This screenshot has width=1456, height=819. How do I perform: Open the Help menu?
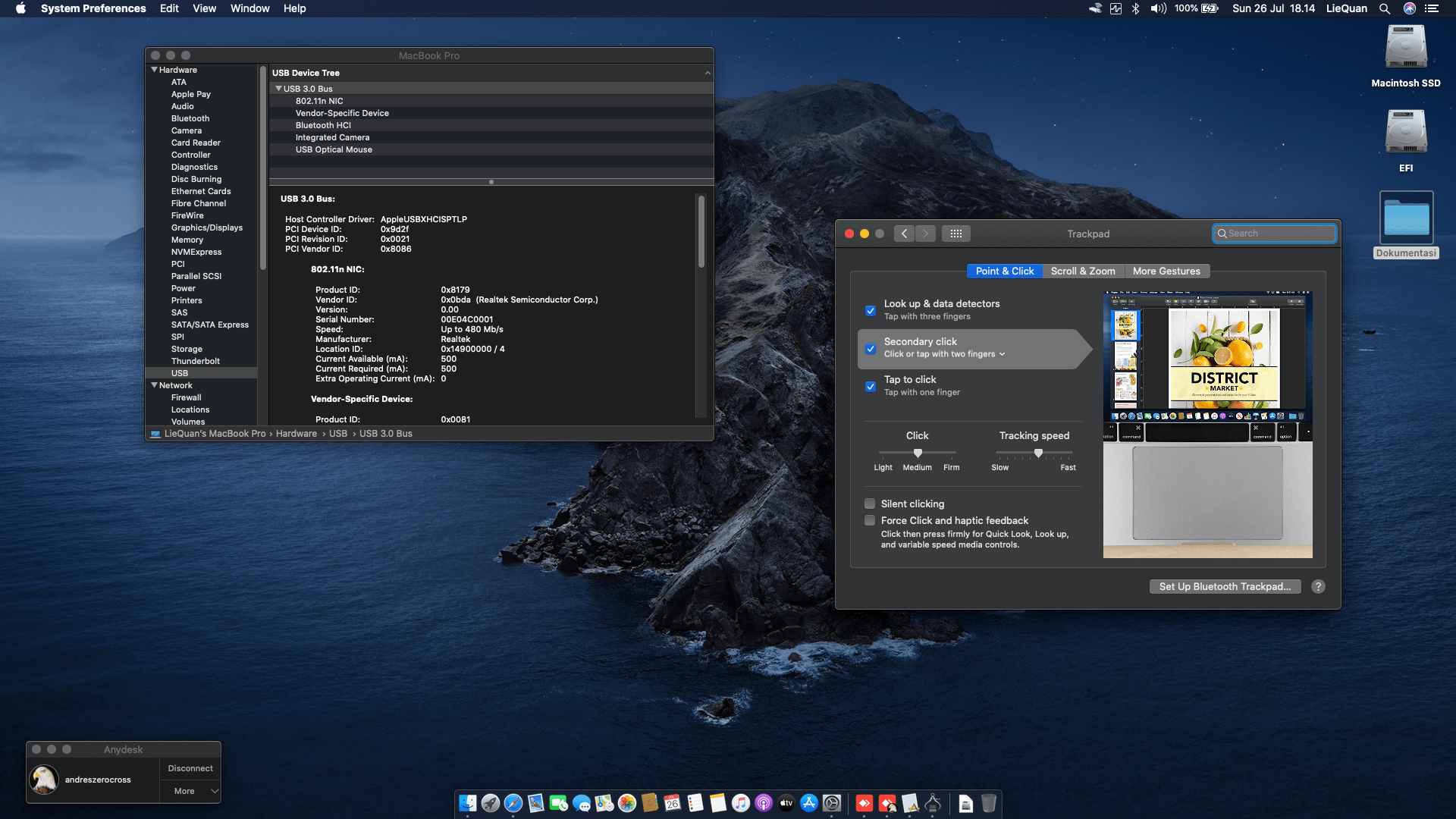[294, 8]
